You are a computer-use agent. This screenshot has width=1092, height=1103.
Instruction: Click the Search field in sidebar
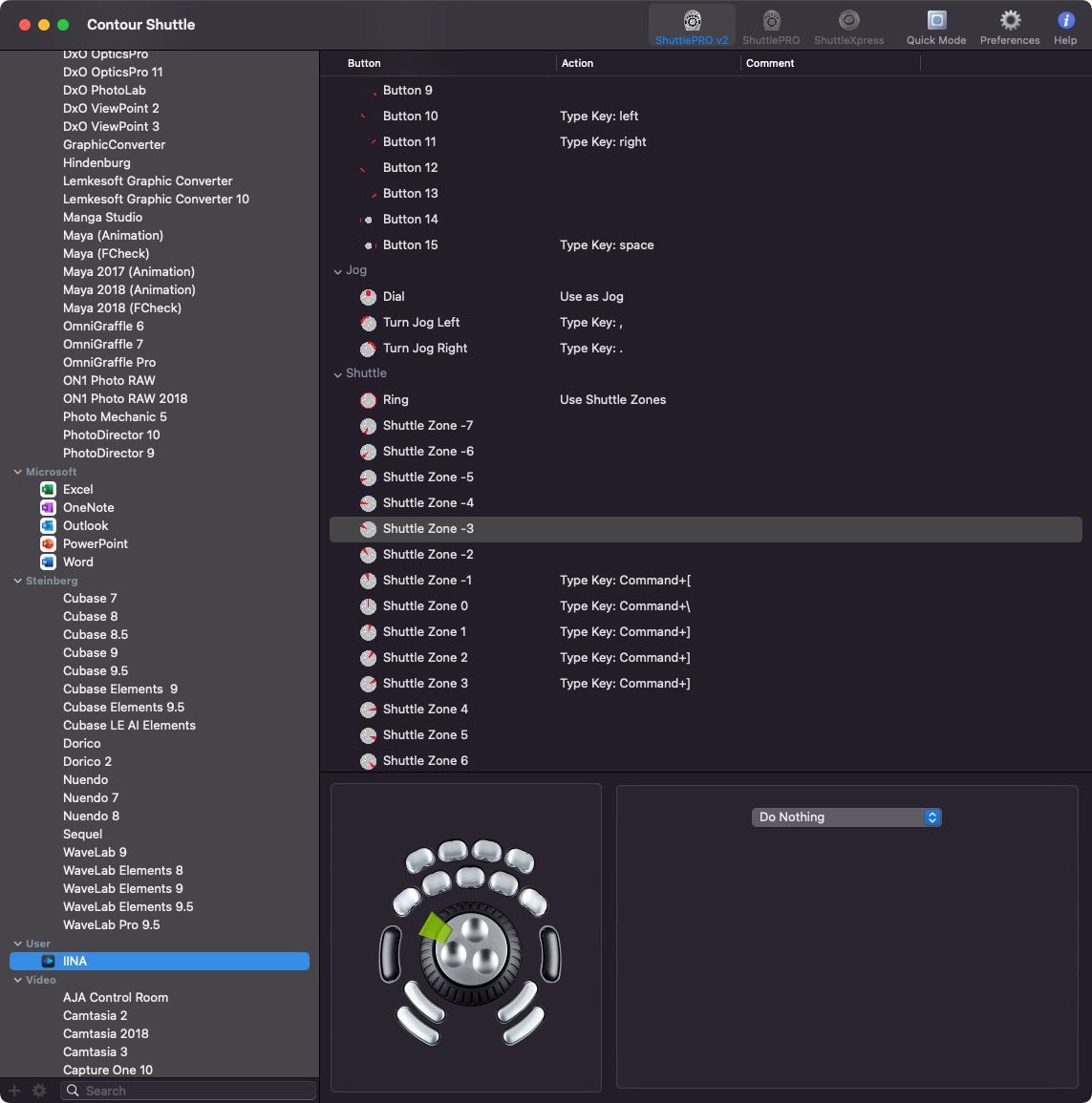pos(188,1091)
